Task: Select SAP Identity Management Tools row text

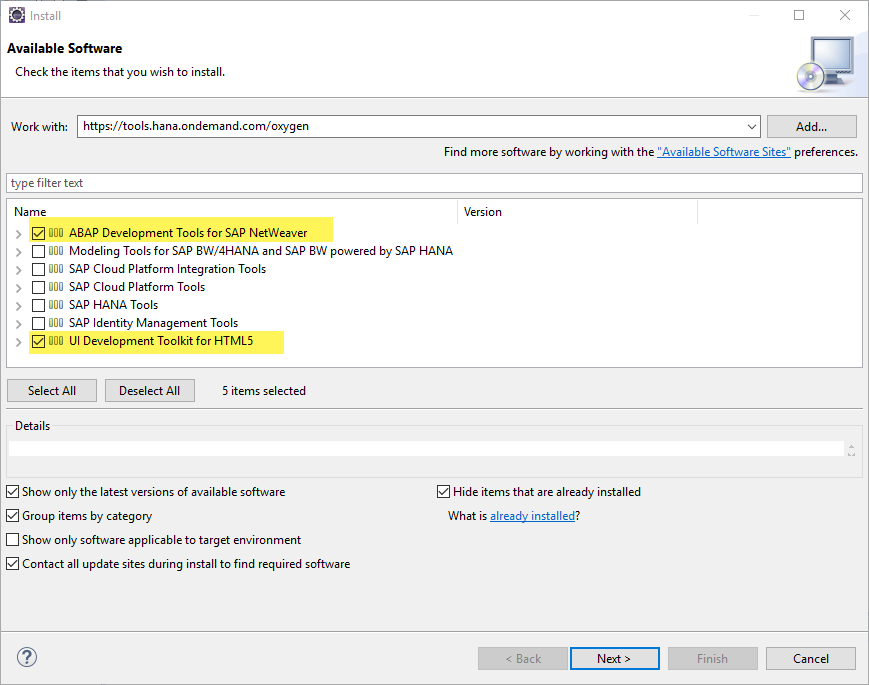Action: [154, 323]
